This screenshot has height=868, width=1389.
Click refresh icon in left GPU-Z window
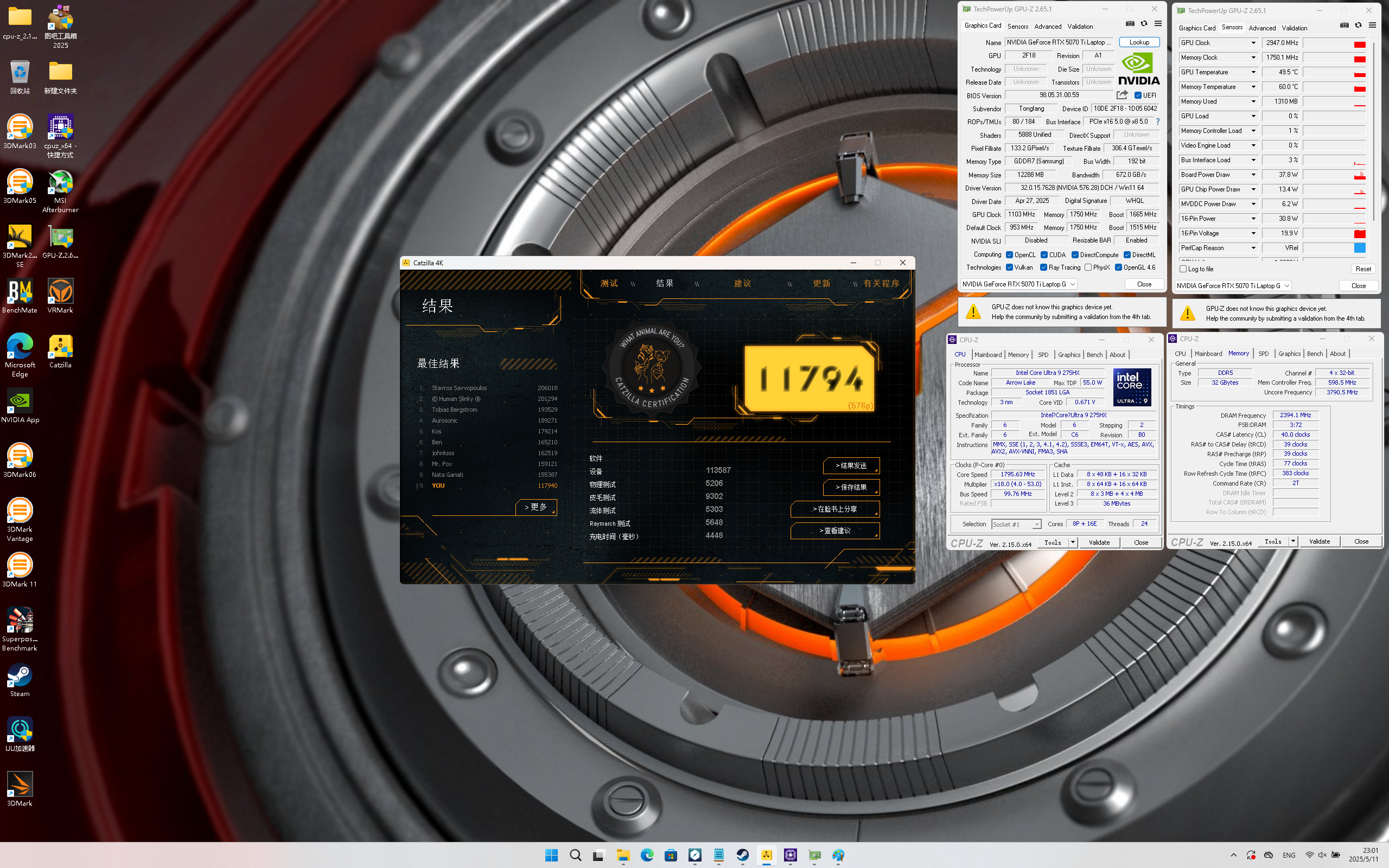pos(1144,23)
